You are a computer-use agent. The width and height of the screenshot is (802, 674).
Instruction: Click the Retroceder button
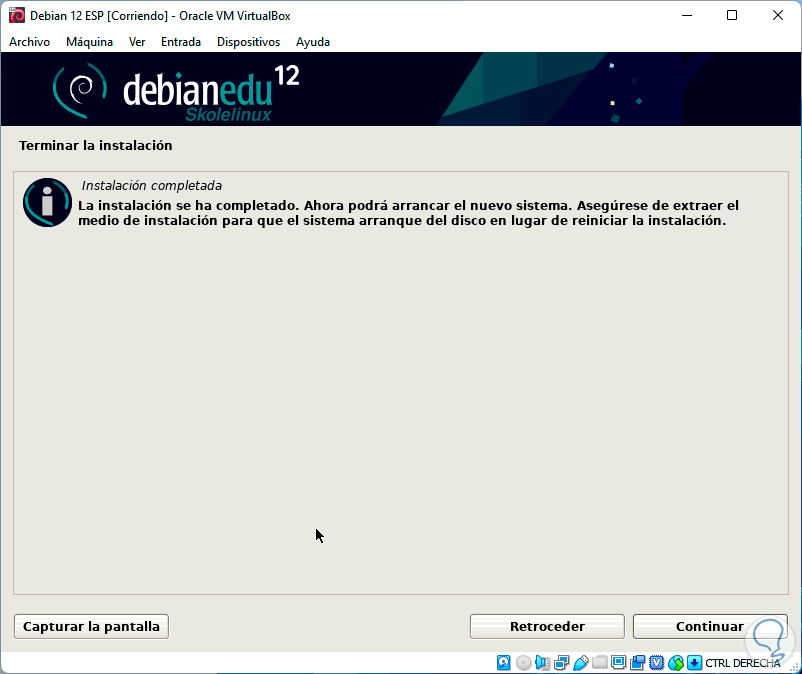[547, 626]
